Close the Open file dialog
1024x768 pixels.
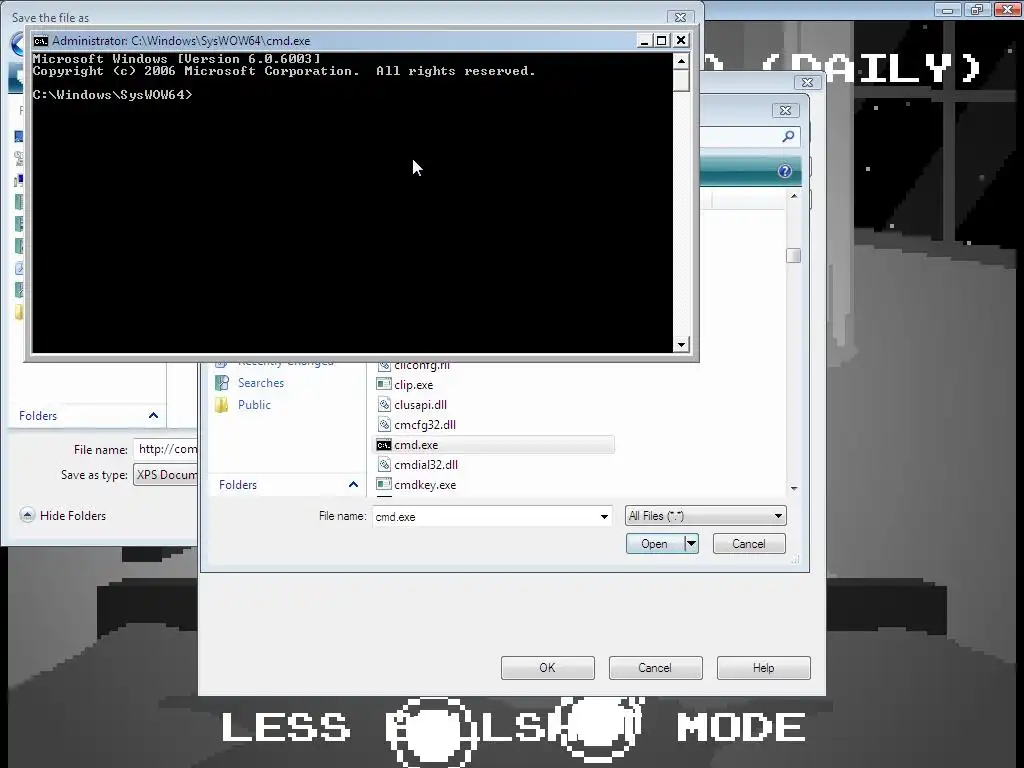point(785,110)
